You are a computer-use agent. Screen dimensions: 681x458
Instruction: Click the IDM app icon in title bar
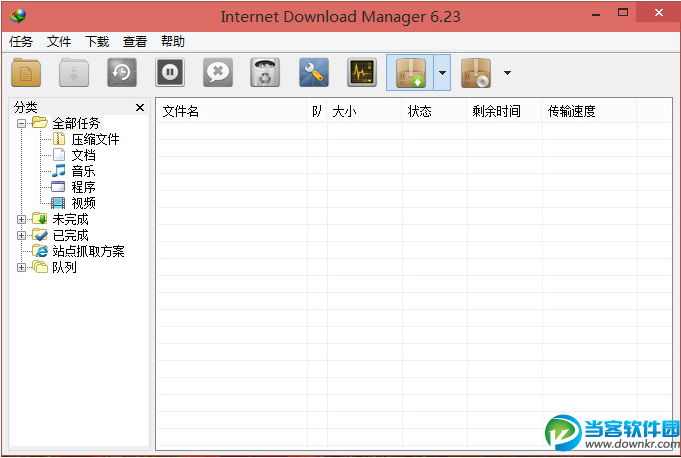18,16
